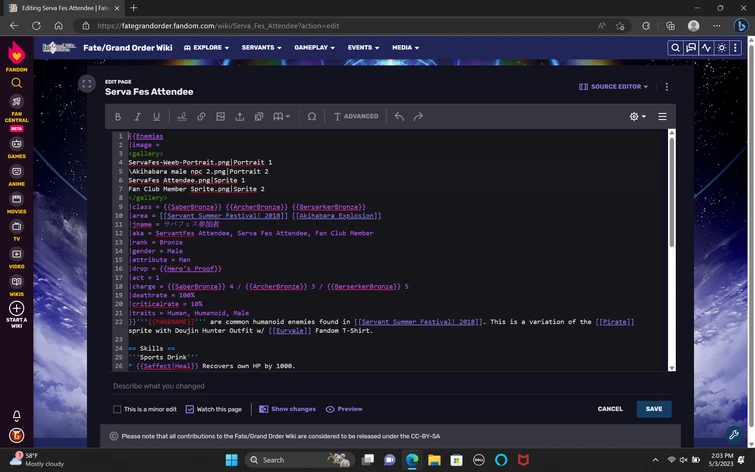Viewport: 755px width, 472px height.
Task: Insert signature from editor toolbar
Action: 182,117
